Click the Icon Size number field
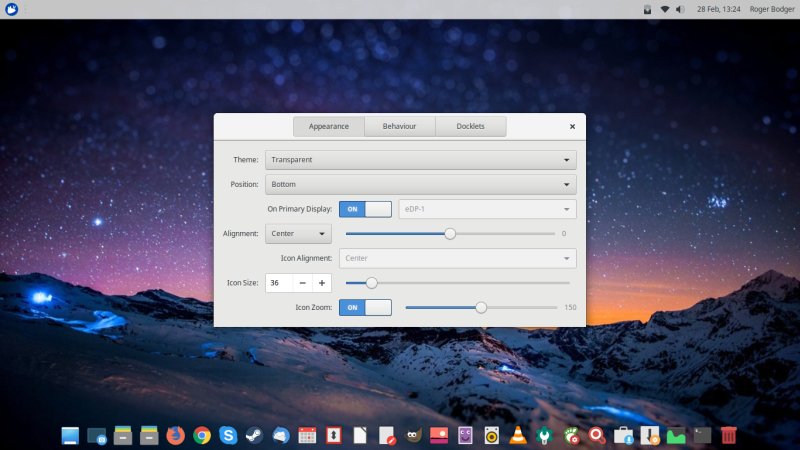Viewport: 800px width, 450px height. coord(279,283)
